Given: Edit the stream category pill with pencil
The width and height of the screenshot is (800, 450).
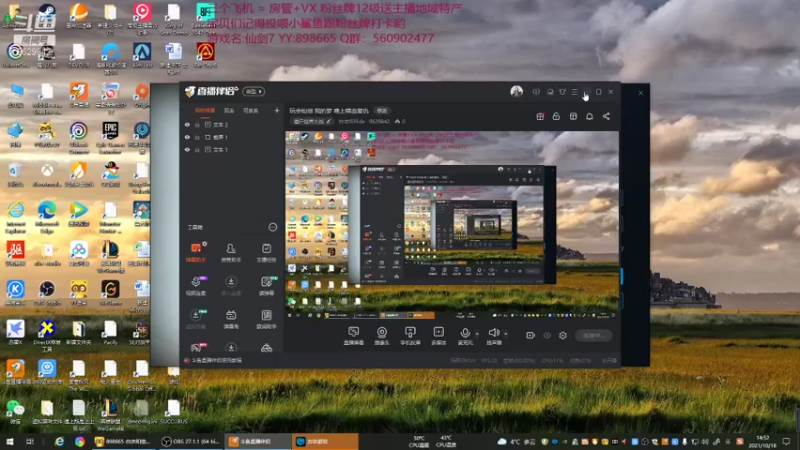Looking at the screenshot, I should pyautogui.click(x=312, y=121).
